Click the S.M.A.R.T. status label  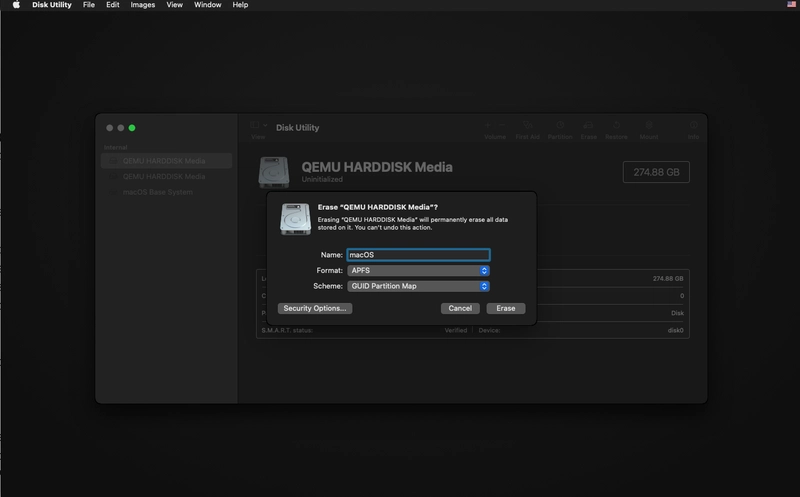tap(287, 331)
